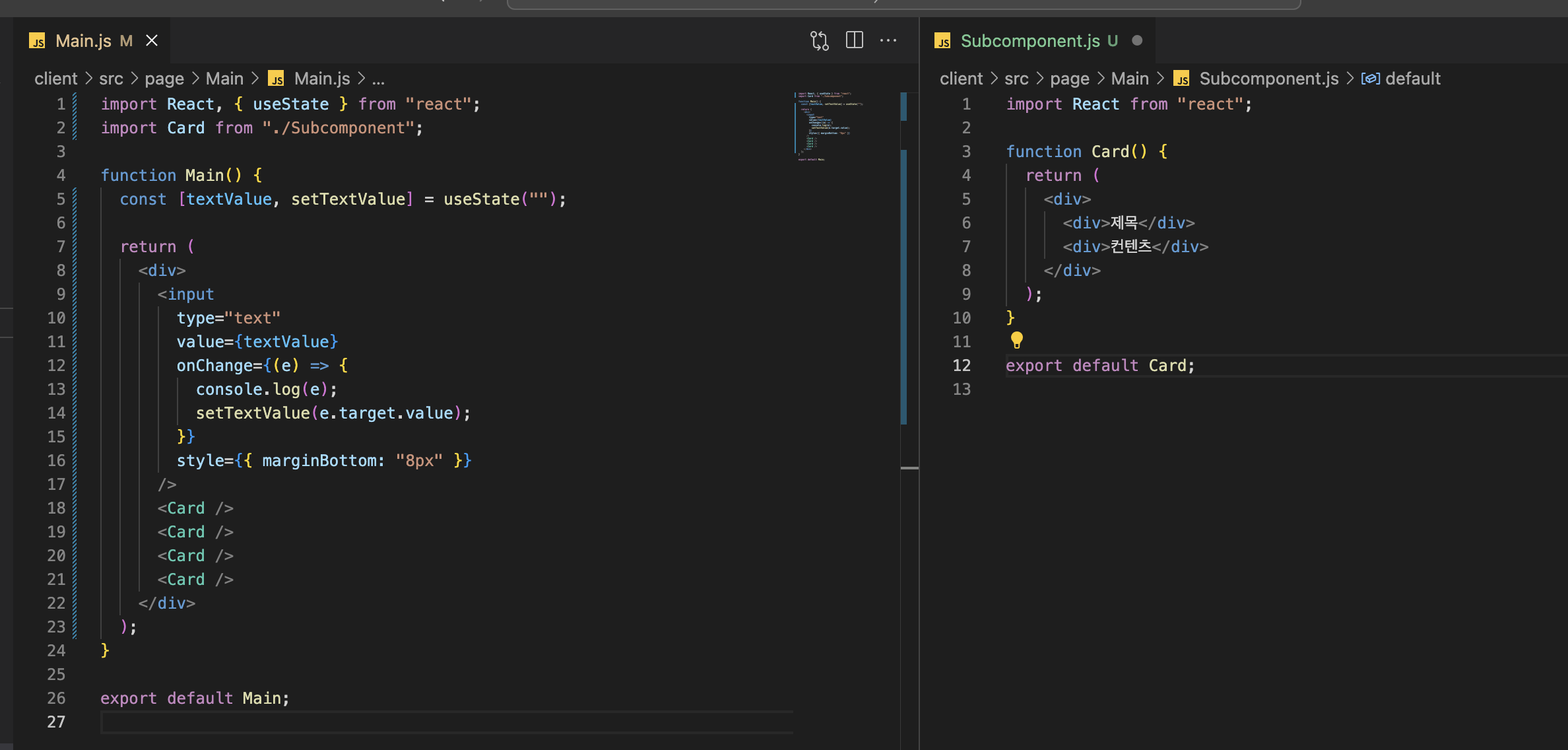Viewport: 1568px width, 750px height.
Task: Switch to the Subcomponent.js tab
Action: (1029, 41)
